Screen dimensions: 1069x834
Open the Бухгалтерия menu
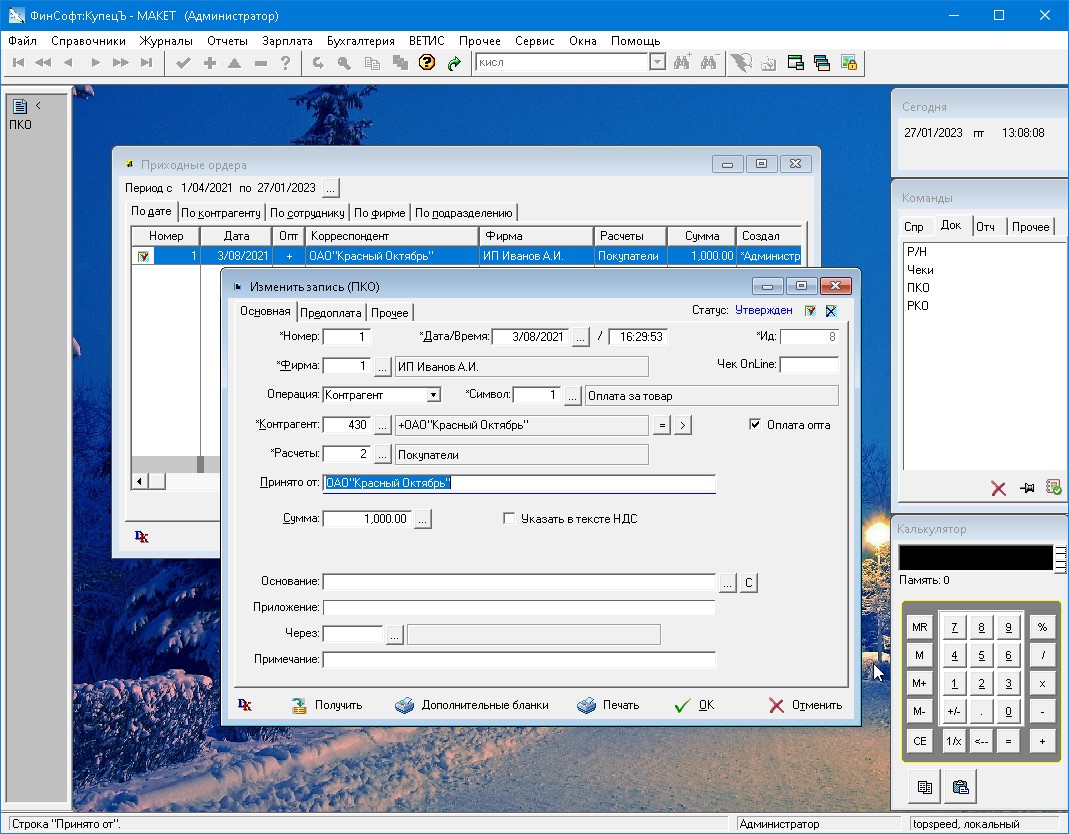pyautogui.click(x=360, y=41)
